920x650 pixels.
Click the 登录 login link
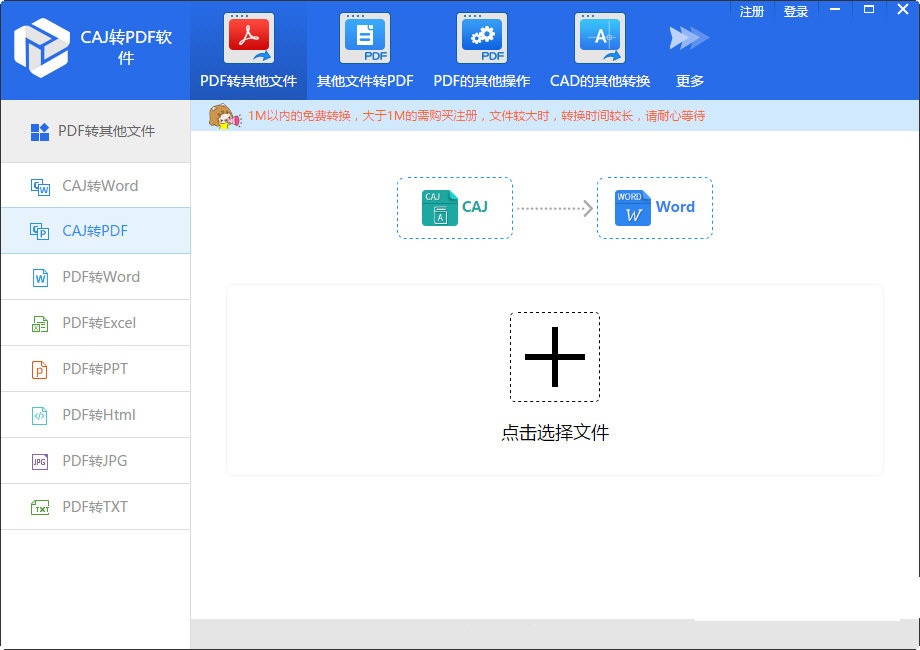tap(795, 11)
